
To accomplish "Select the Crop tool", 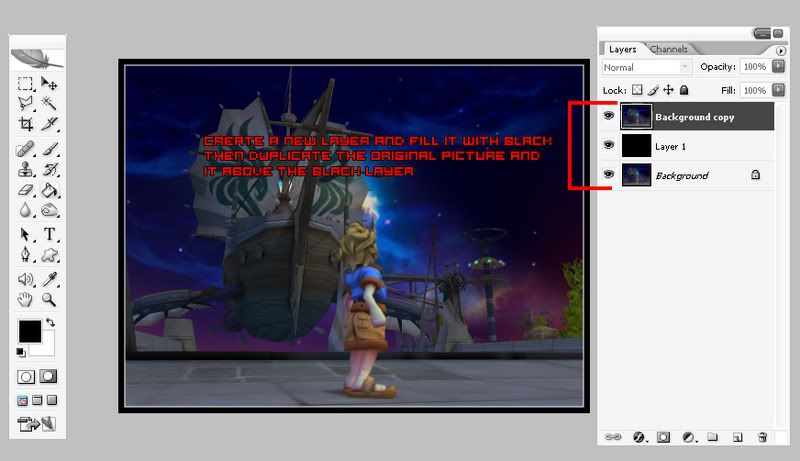I will 26,124.
